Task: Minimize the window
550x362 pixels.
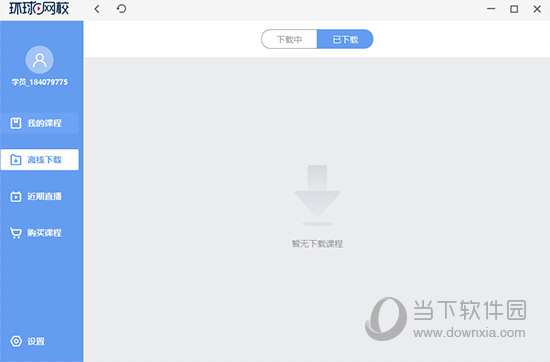Action: [491, 9]
